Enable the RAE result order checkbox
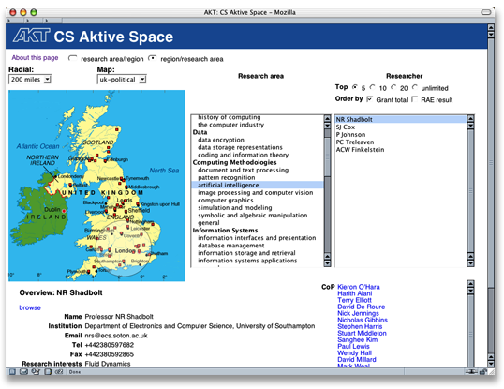The width and height of the screenshot is (504, 389). (x=414, y=99)
